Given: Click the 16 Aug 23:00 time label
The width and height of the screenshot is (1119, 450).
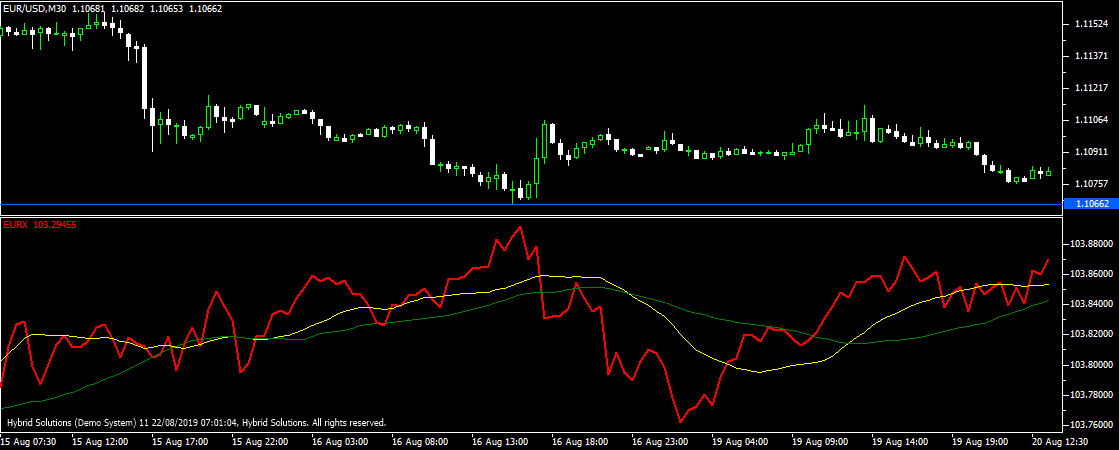Looking at the screenshot, I should tap(662, 442).
